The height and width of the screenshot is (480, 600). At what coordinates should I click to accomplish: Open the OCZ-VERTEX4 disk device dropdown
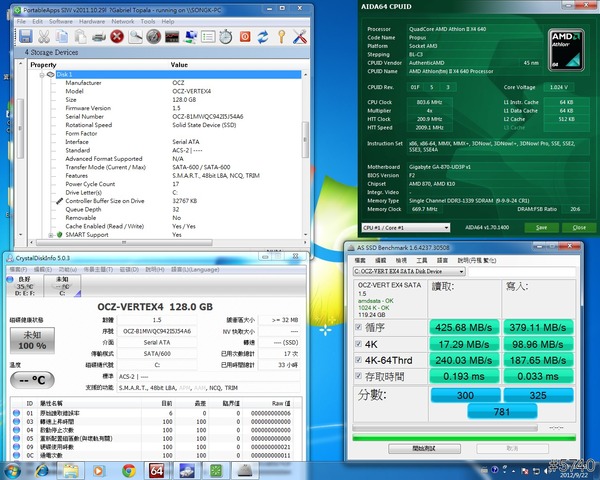click(409, 270)
